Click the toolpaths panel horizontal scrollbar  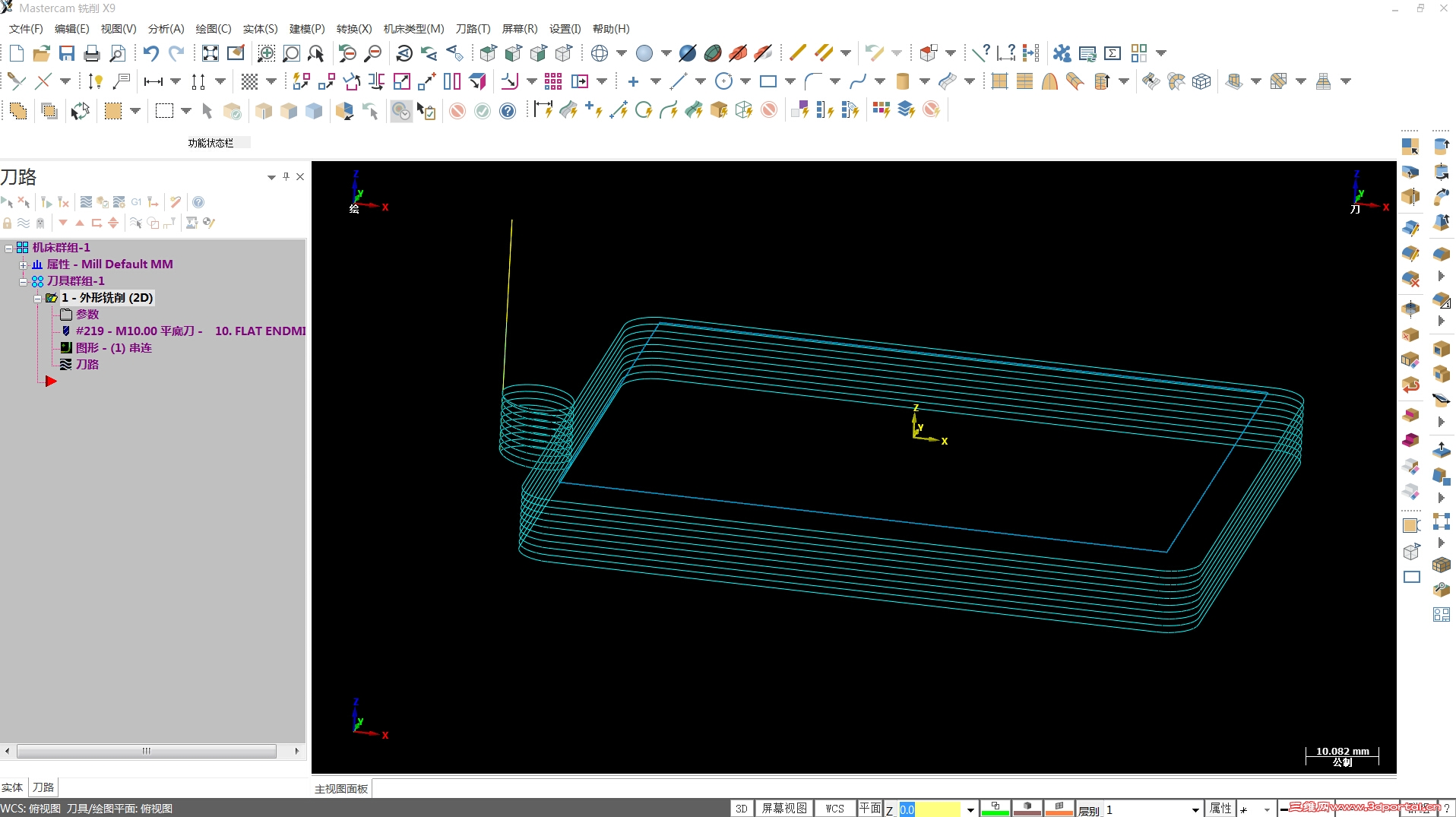click(x=147, y=751)
